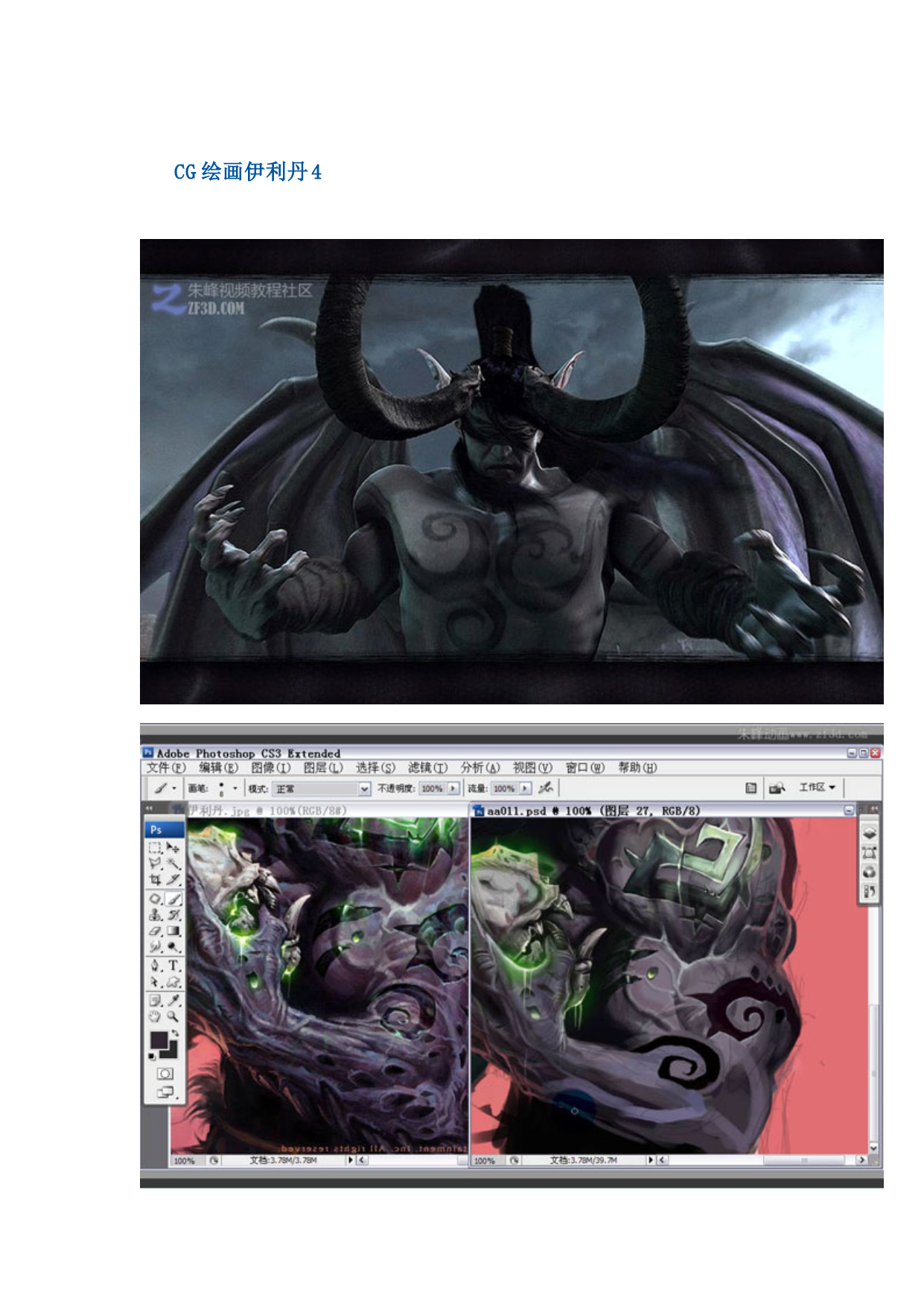Viewport: 924px width, 1306px height.
Task: Click the opacity 100% value field
Action: pyautogui.click(x=433, y=789)
